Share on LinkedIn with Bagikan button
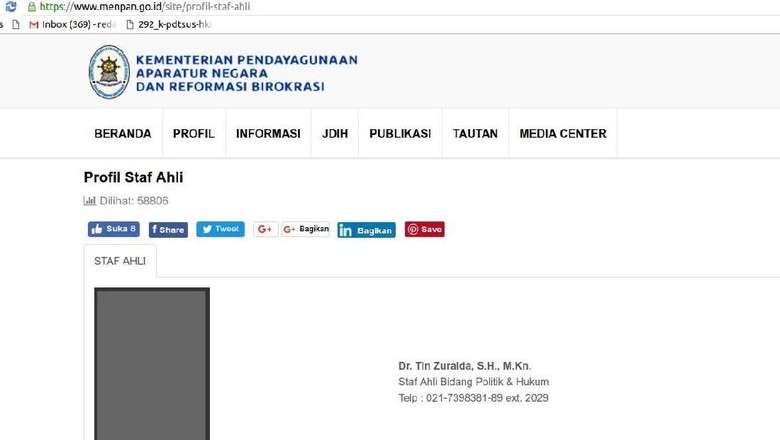 [x=366, y=230]
